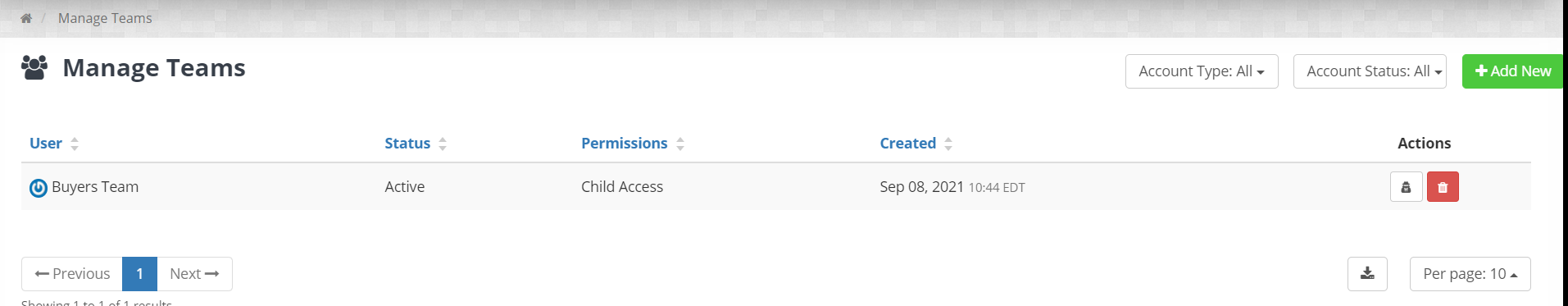Click the Created column sort arrows

[x=948, y=144]
